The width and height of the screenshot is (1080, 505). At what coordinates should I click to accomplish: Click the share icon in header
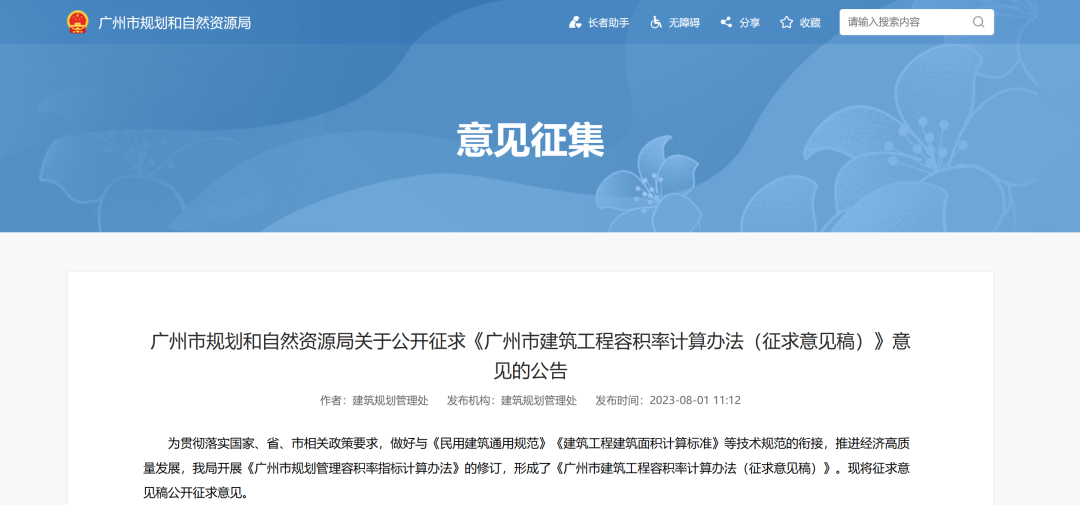pos(726,22)
